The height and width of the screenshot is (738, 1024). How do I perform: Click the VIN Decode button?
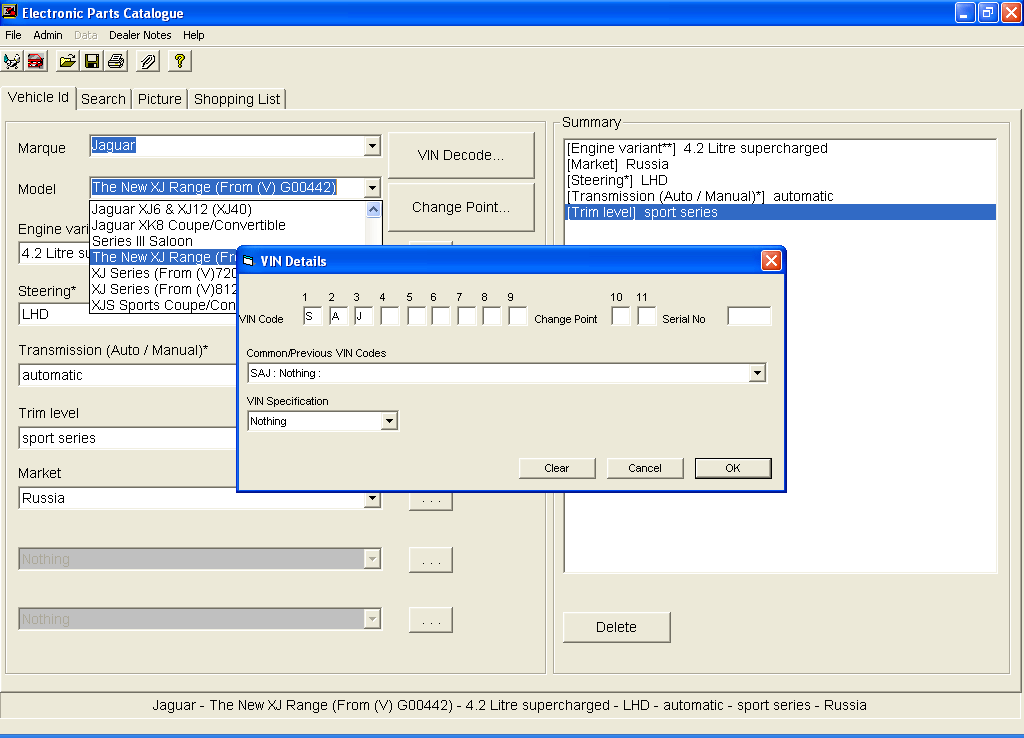pyautogui.click(x=461, y=155)
